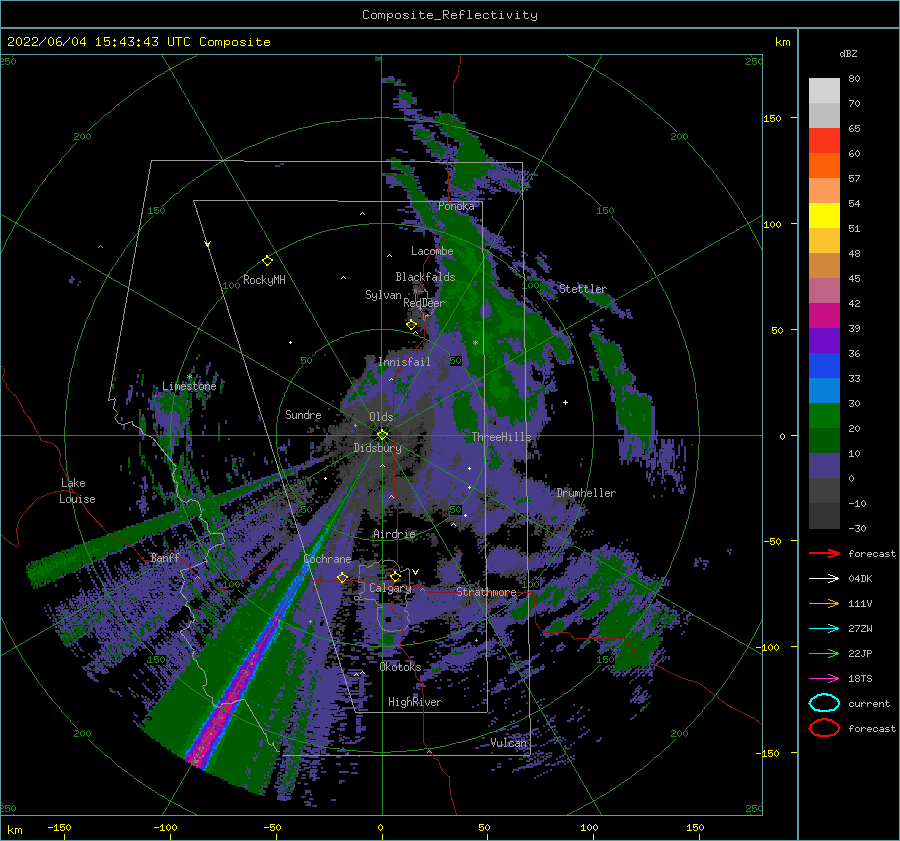The image size is (900, 841).
Task: Click the red forecast ellipse legend icon
Action: (824, 728)
